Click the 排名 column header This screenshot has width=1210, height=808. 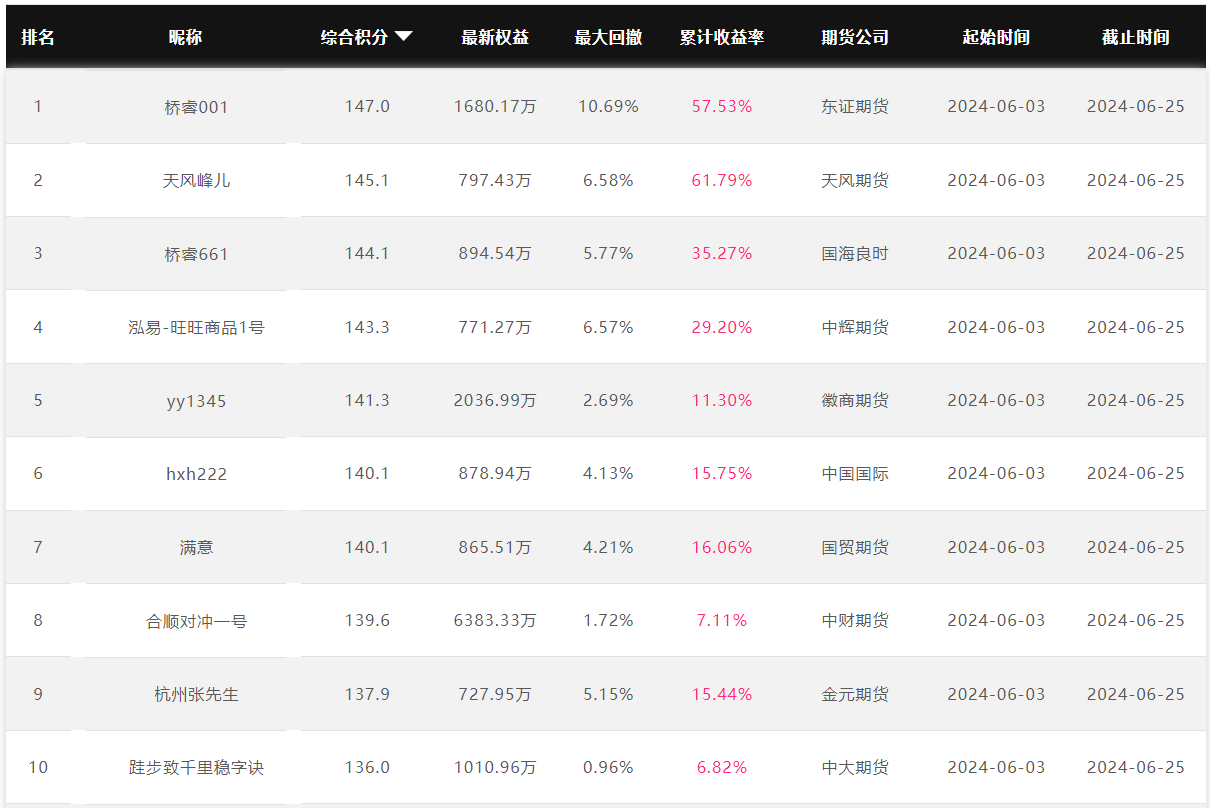click(38, 37)
